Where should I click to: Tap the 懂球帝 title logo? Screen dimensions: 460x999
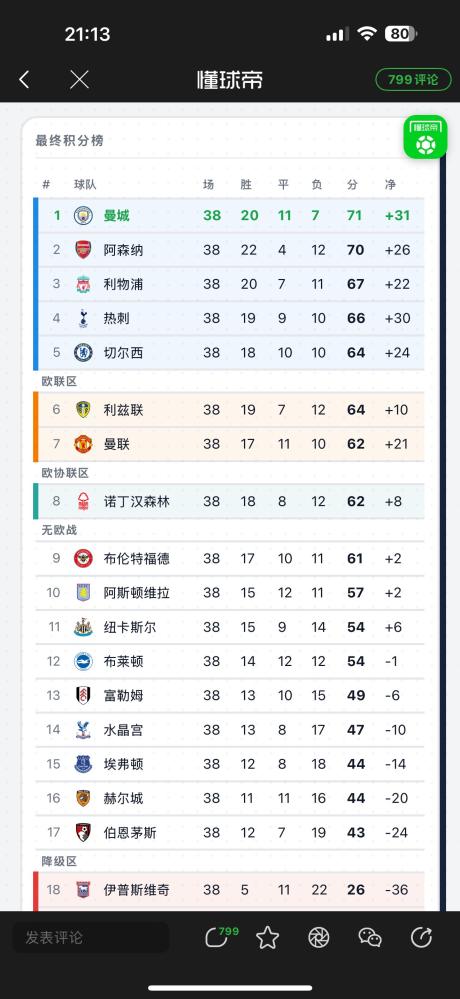point(229,80)
